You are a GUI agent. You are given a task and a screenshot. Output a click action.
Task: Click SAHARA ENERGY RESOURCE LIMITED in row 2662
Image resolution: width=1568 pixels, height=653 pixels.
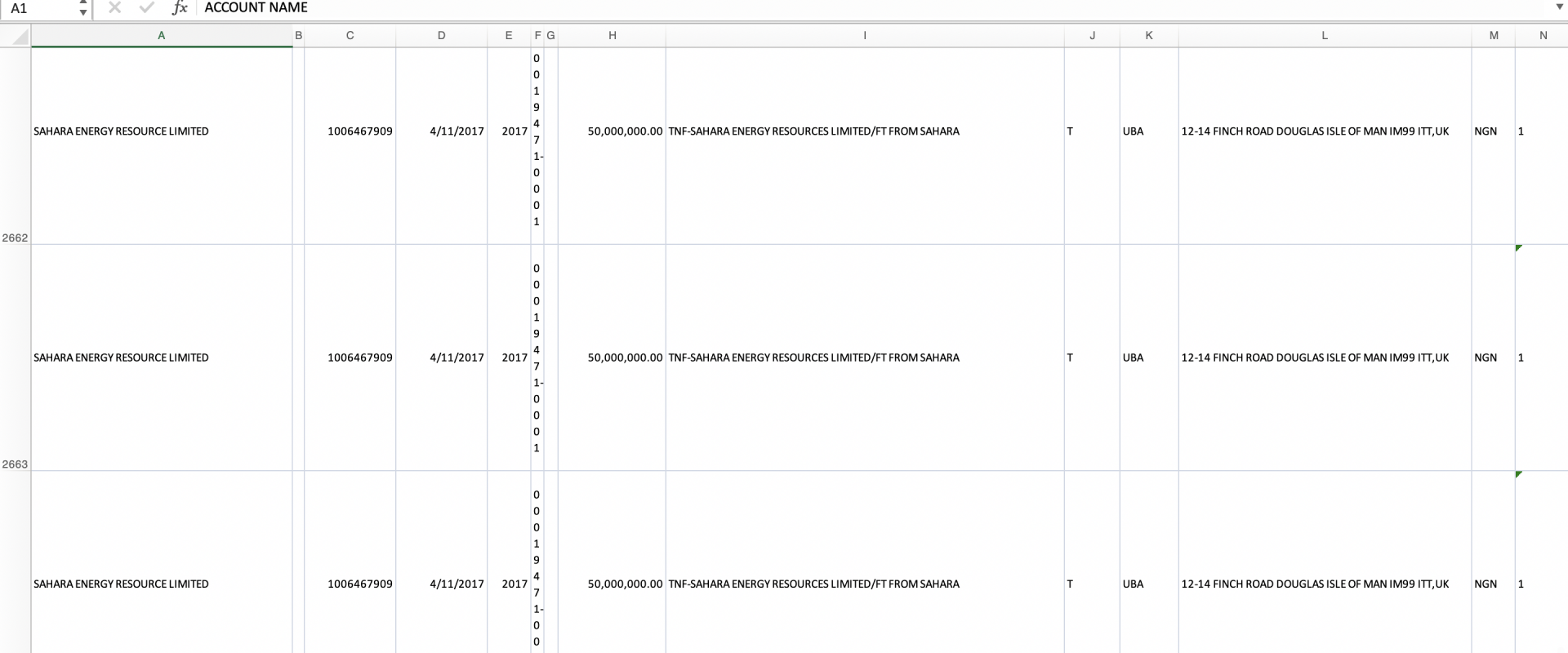121,131
